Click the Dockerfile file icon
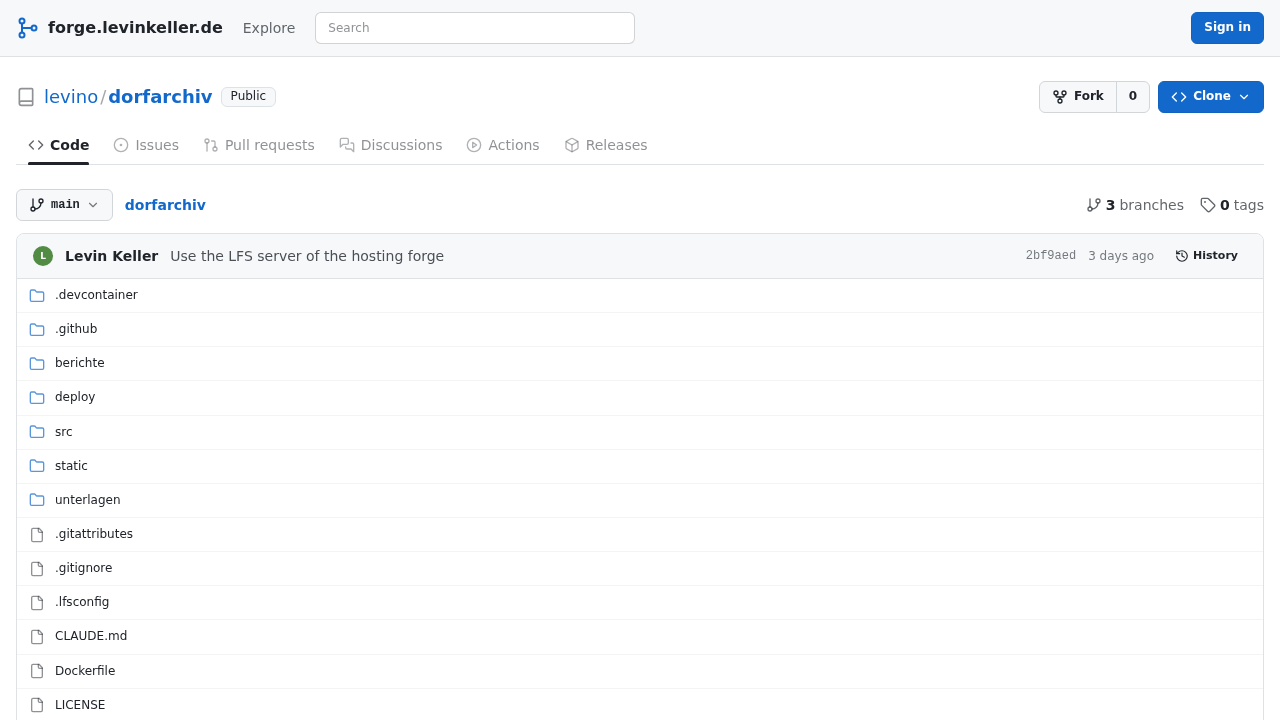The image size is (1280, 720). 37,671
